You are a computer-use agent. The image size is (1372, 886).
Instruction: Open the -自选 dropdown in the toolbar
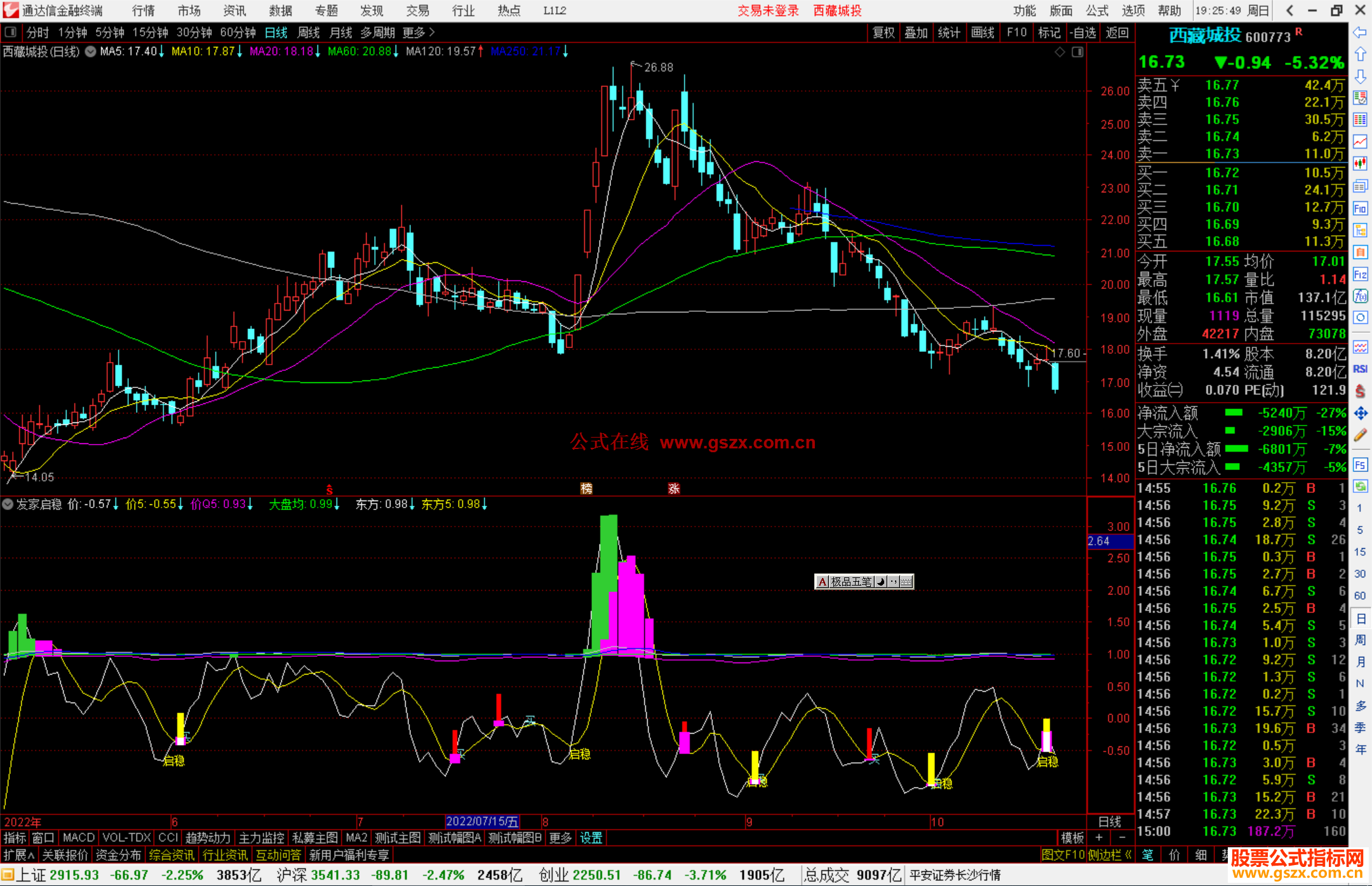[x=1083, y=32]
